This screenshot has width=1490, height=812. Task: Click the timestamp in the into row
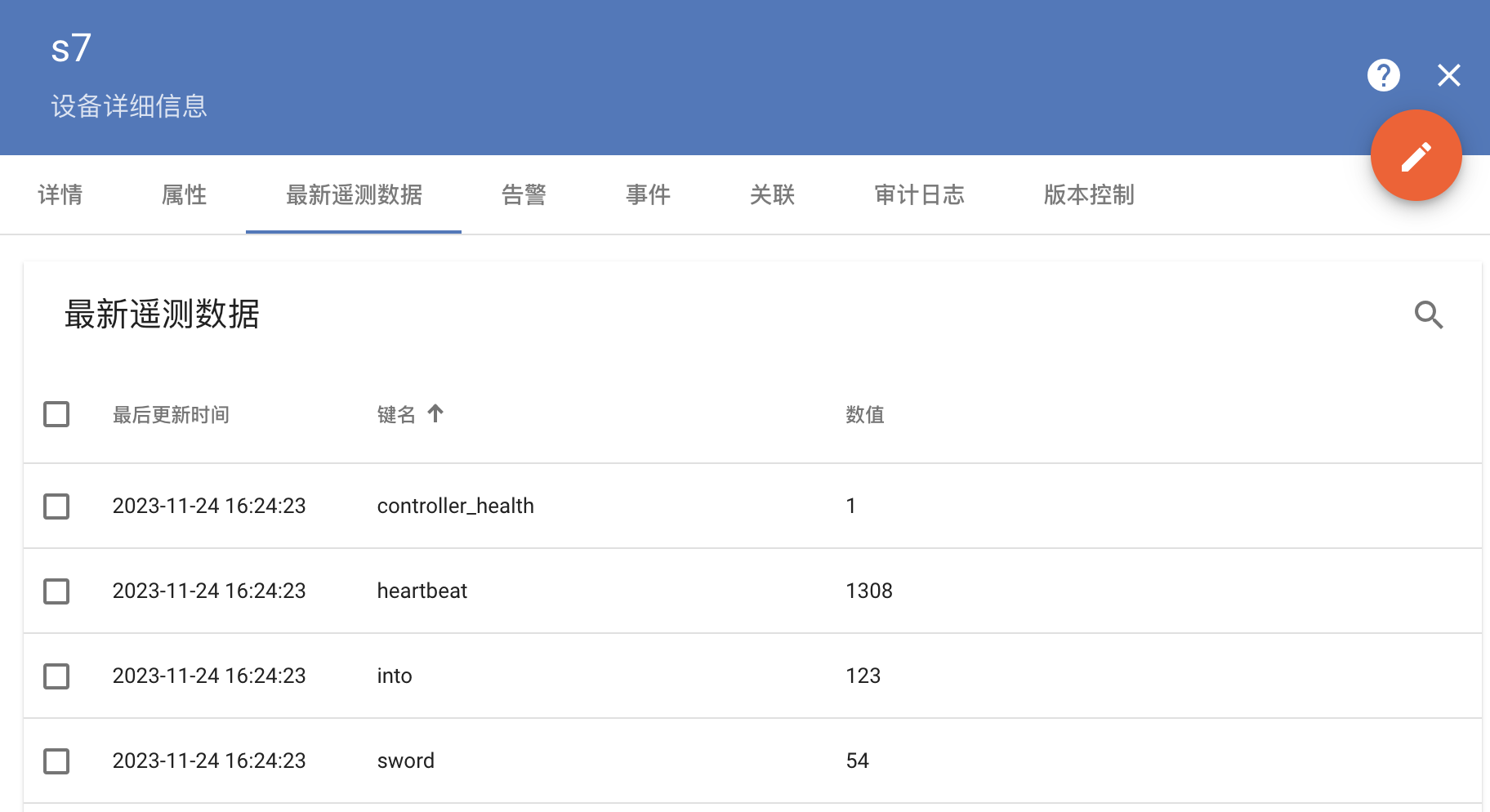tap(209, 676)
